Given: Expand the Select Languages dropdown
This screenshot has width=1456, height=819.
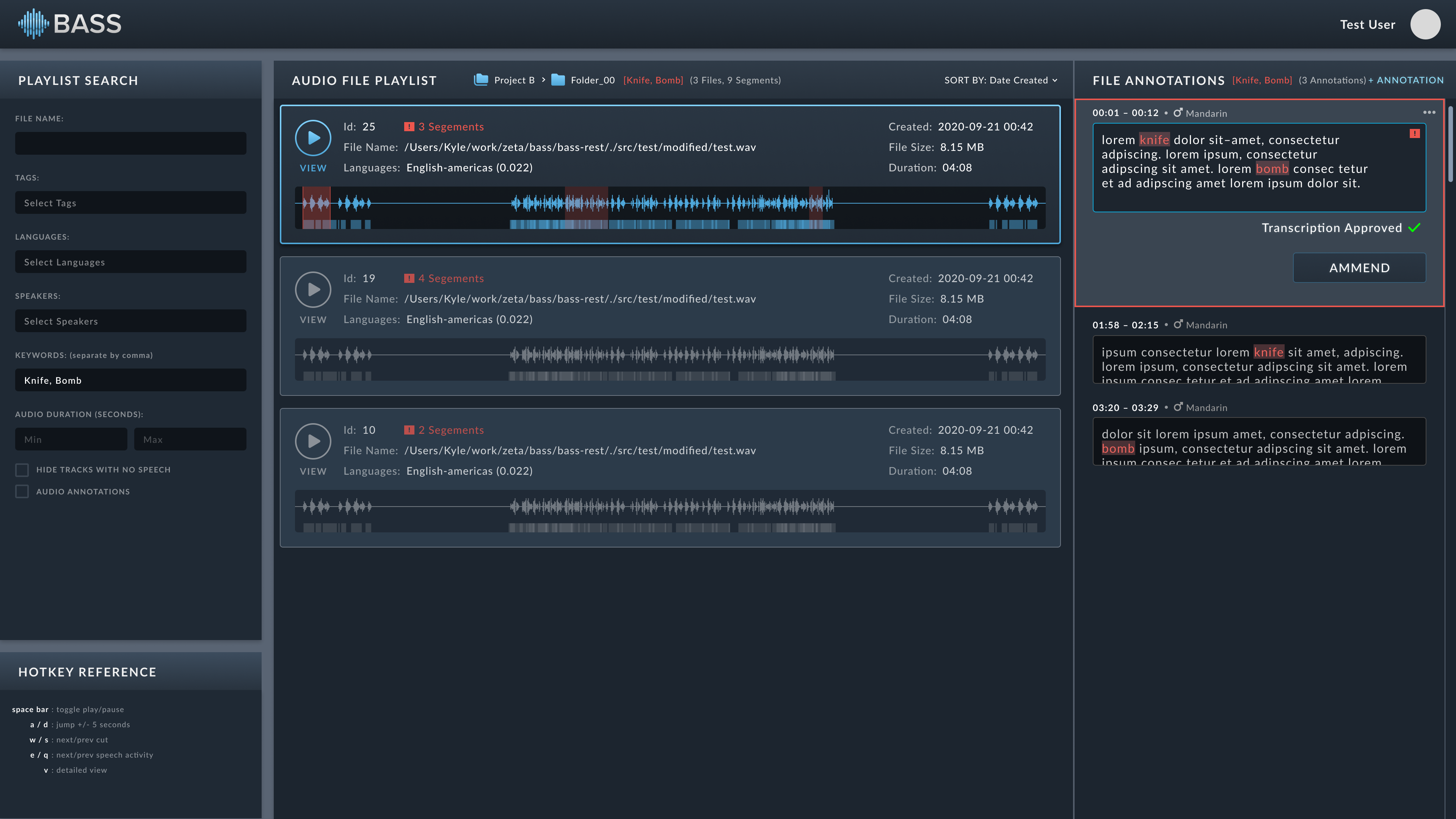Looking at the screenshot, I should click(x=130, y=262).
